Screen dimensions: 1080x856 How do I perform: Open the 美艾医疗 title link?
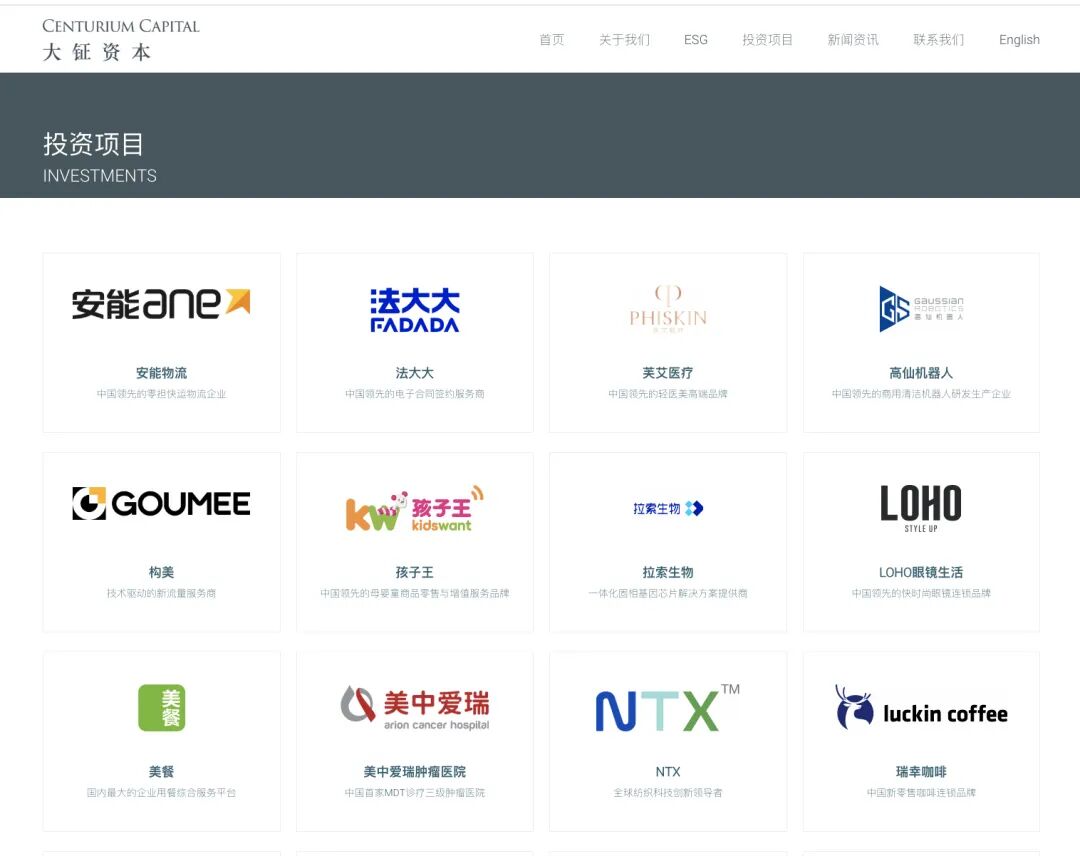pos(667,373)
